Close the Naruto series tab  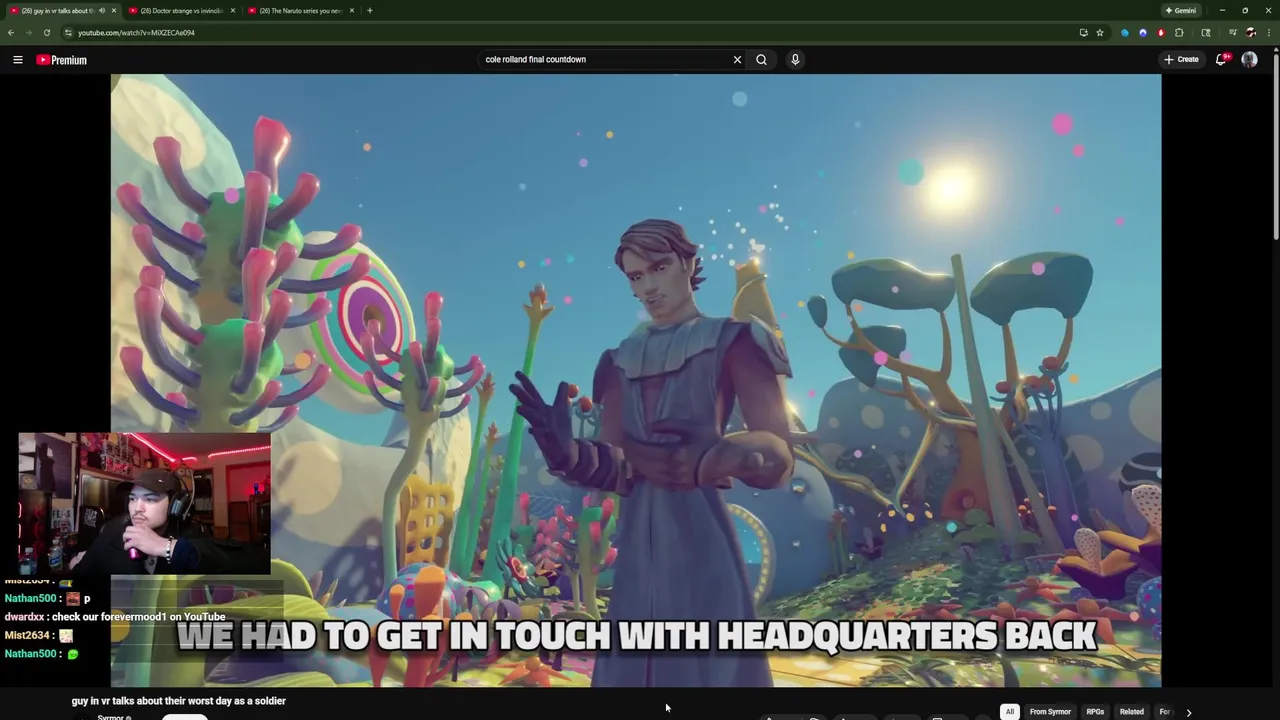[x=352, y=11]
